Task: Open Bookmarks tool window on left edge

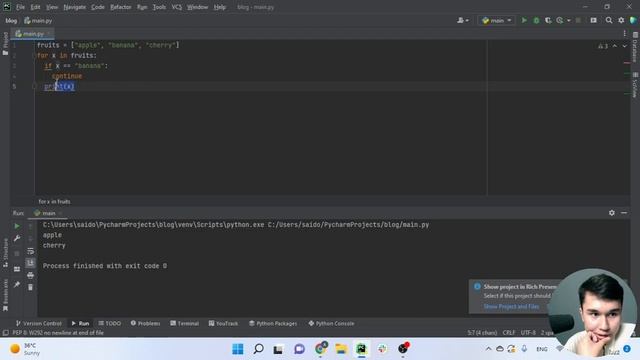Action: coord(5,295)
